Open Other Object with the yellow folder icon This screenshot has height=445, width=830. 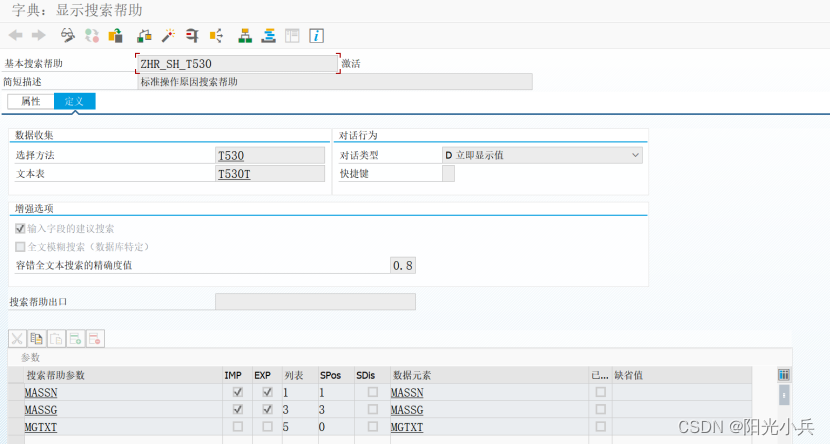pyautogui.click(x=115, y=35)
